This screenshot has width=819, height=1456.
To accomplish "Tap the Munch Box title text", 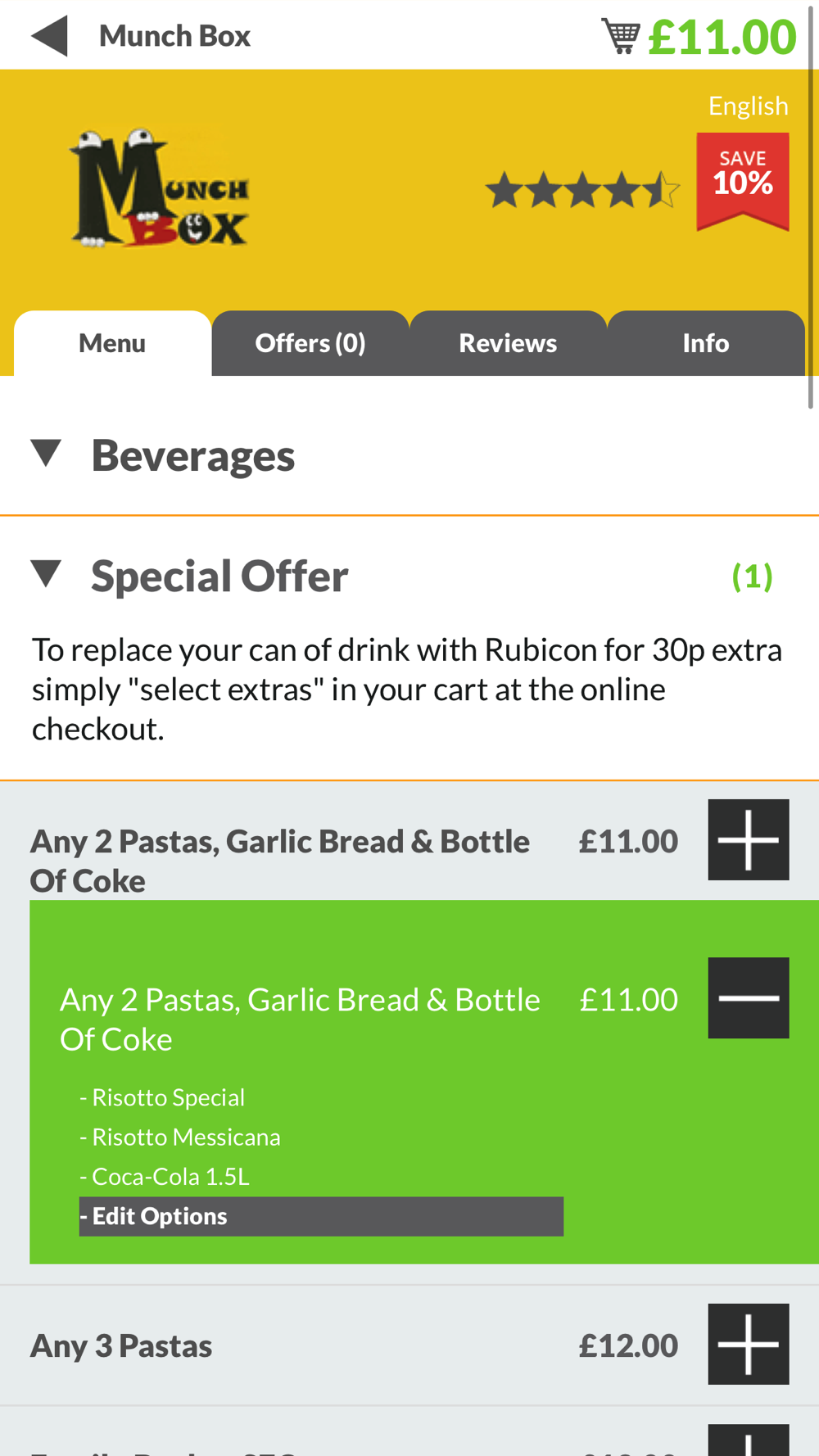I will 174,36.
